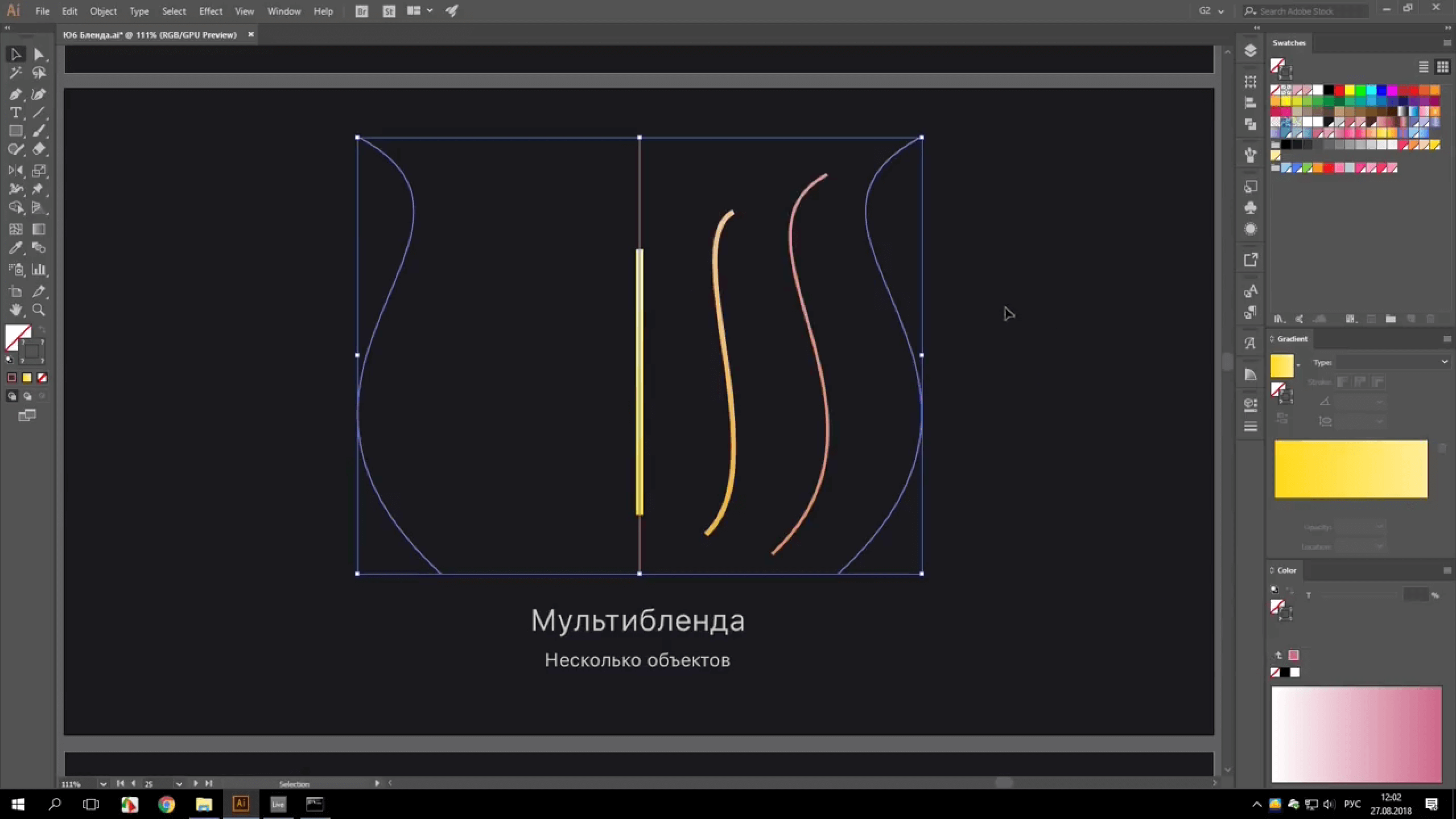The height and width of the screenshot is (819, 1456).
Task: Open the Layers panel icon
Action: tap(1250, 51)
